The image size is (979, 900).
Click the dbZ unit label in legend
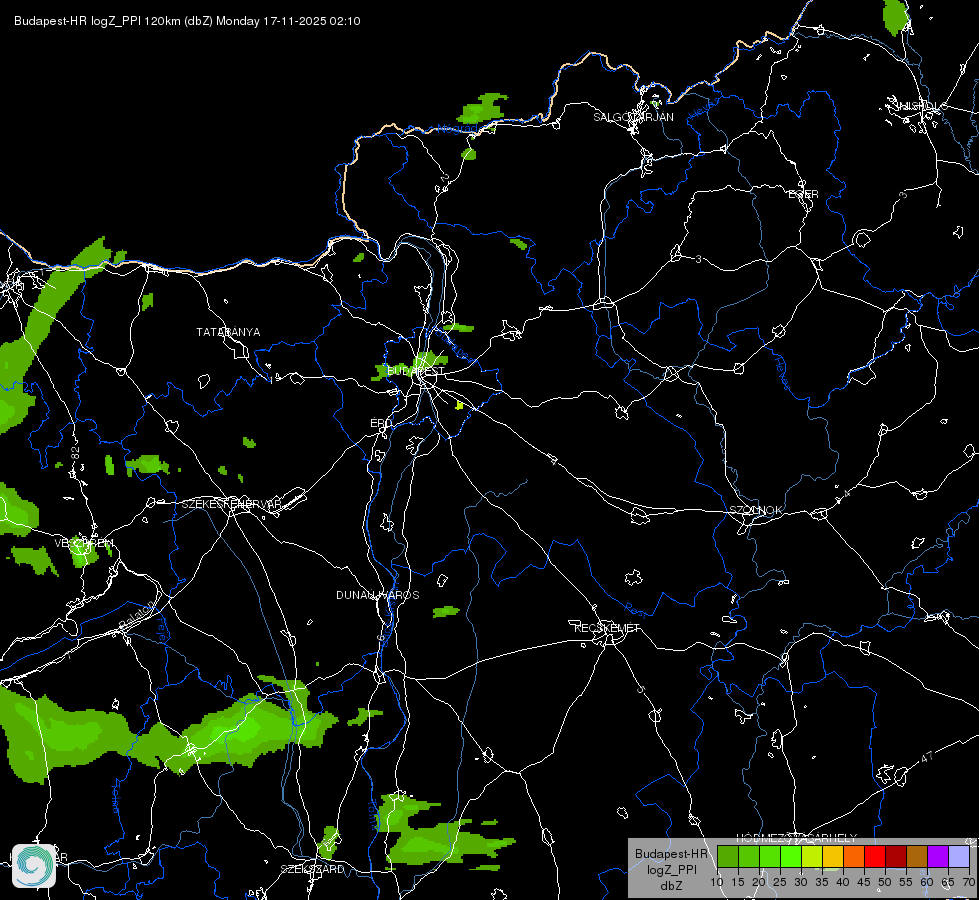pyautogui.click(x=671, y=886)
